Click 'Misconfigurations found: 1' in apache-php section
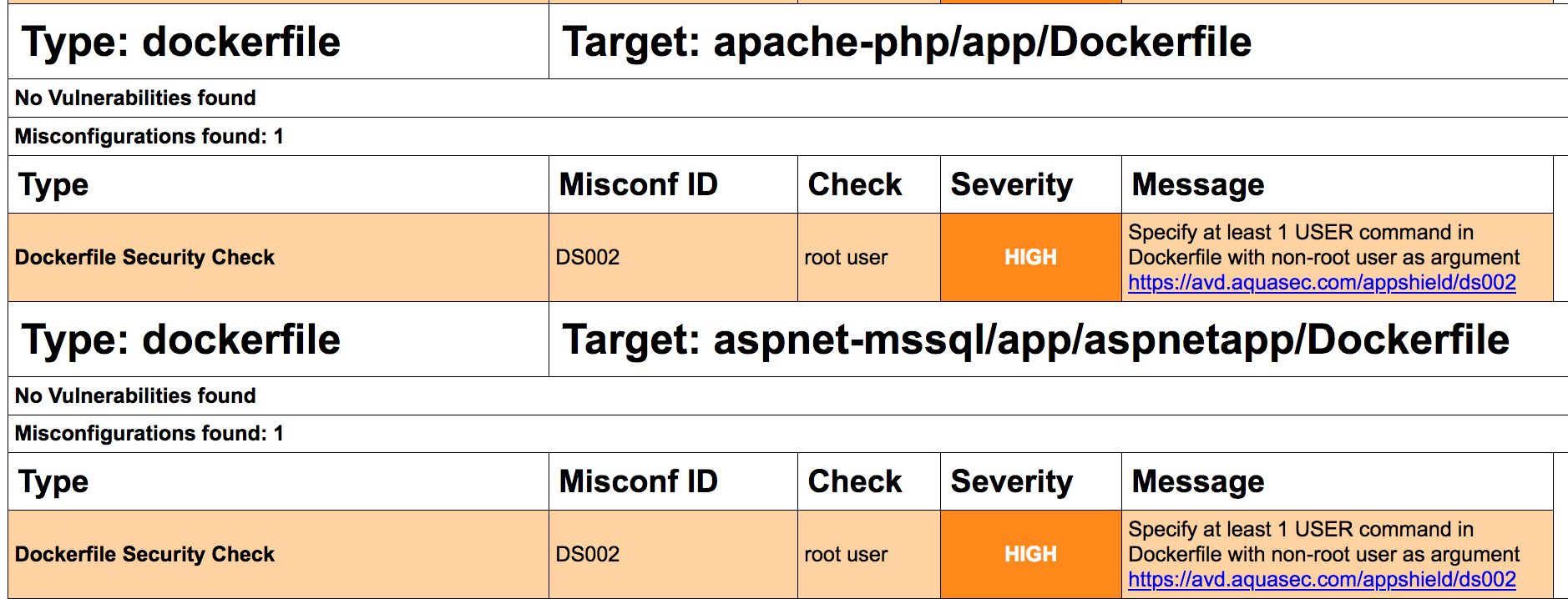The height and width of the screenshot is (599, 1568). click(149, 137)
